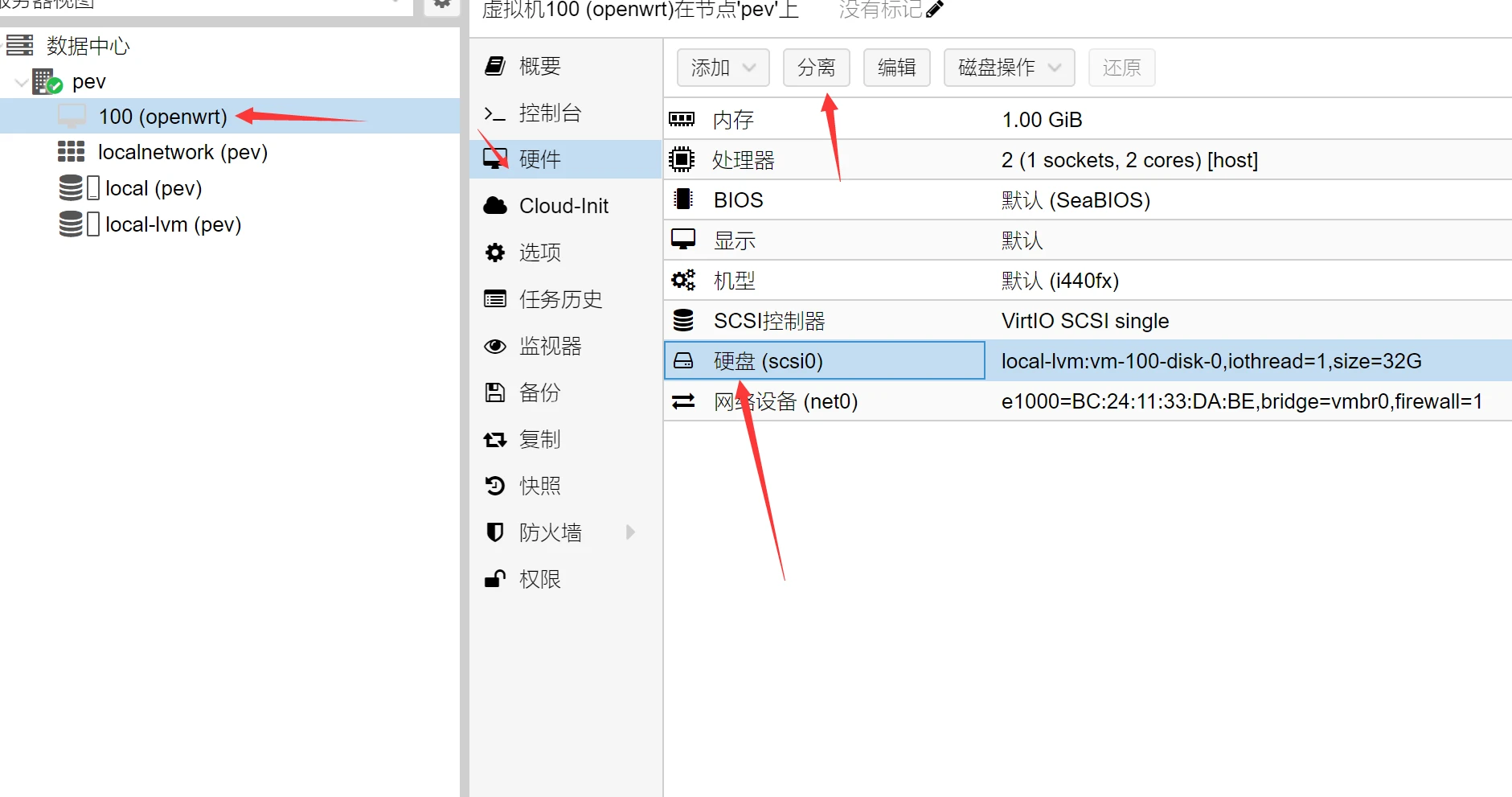This screenshot has height=797, width=1512.
Task: Click the gear settings icon above tree
Action: [442, 4]
